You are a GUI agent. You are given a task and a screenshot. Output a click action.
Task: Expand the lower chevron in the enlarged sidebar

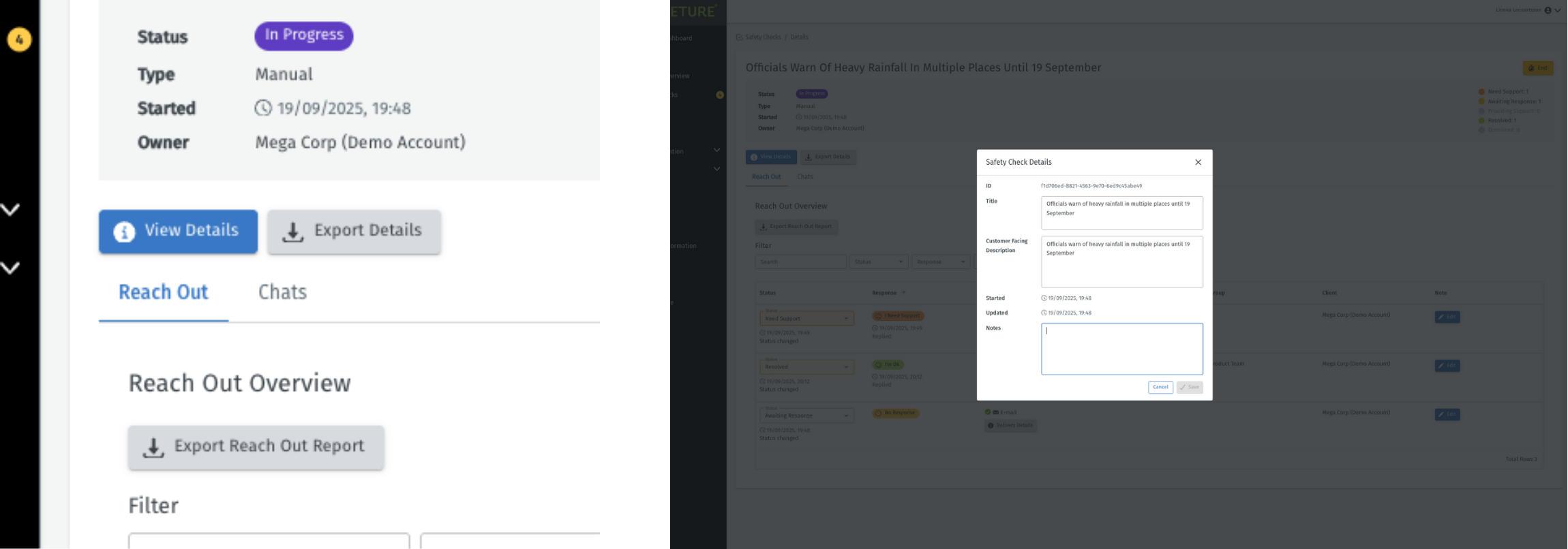point(10,268)
